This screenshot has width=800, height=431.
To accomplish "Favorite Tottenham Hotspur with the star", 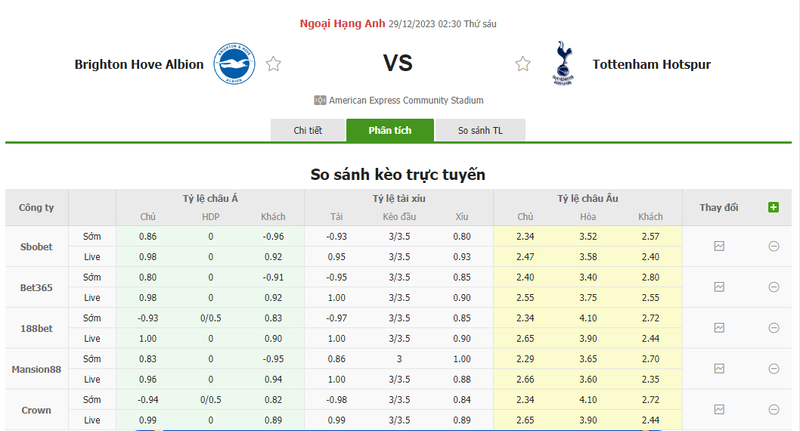I will (x=523, y=64).
